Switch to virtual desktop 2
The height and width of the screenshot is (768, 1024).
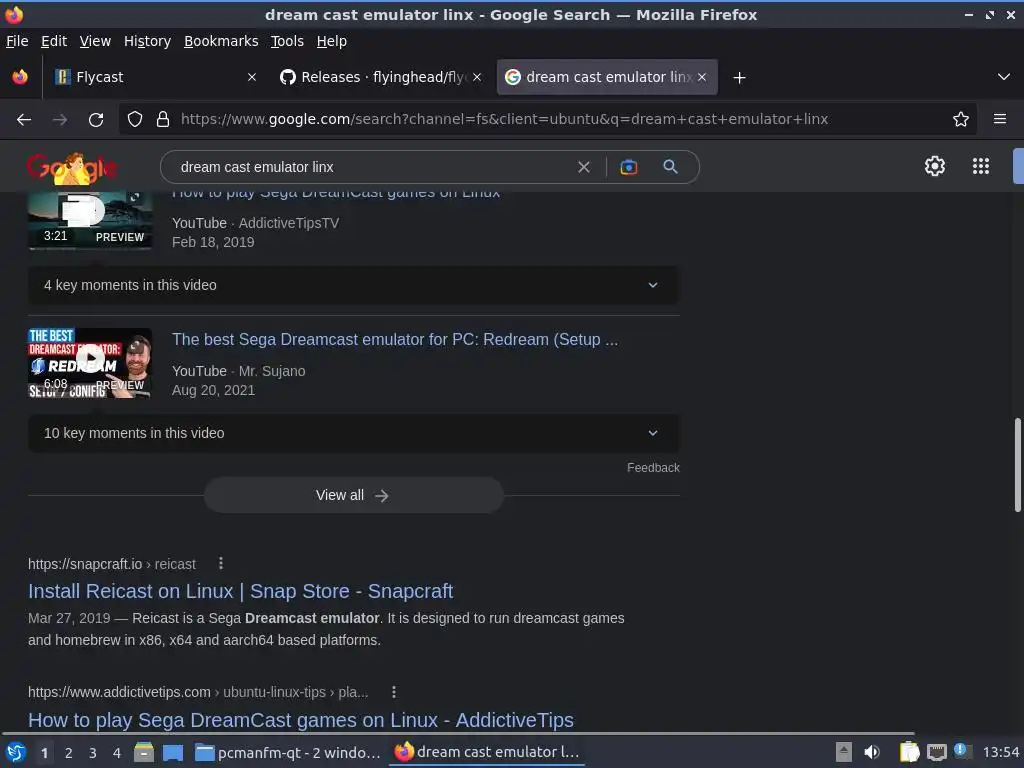pyautogui.click(x=69, y=753)
